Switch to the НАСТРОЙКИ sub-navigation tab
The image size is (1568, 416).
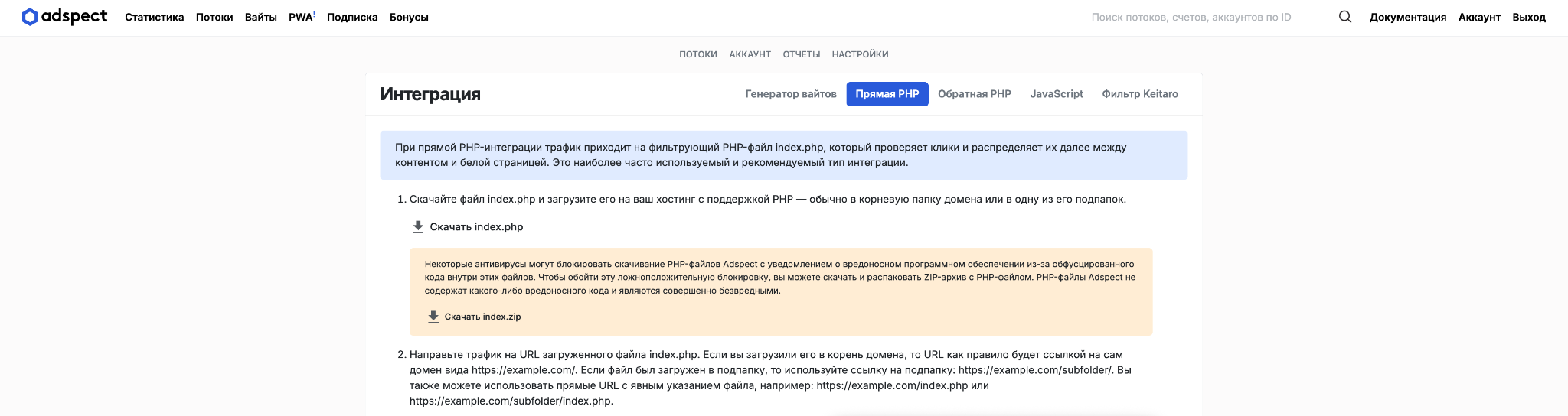point(860,54)
